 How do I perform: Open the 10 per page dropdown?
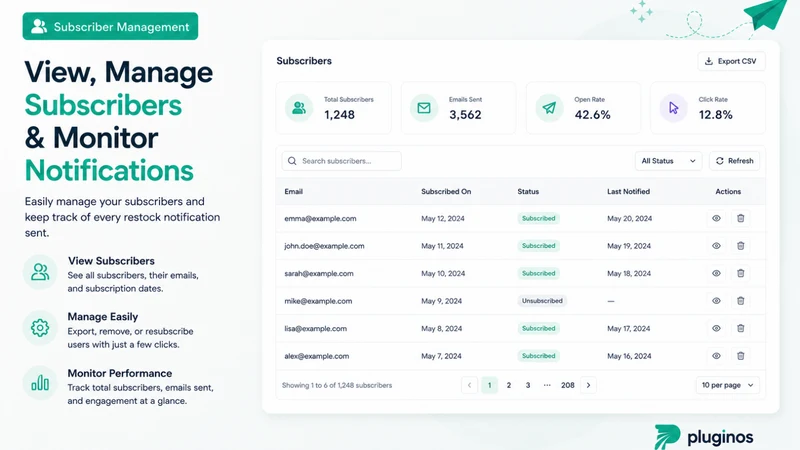click(x=727, y=385)
